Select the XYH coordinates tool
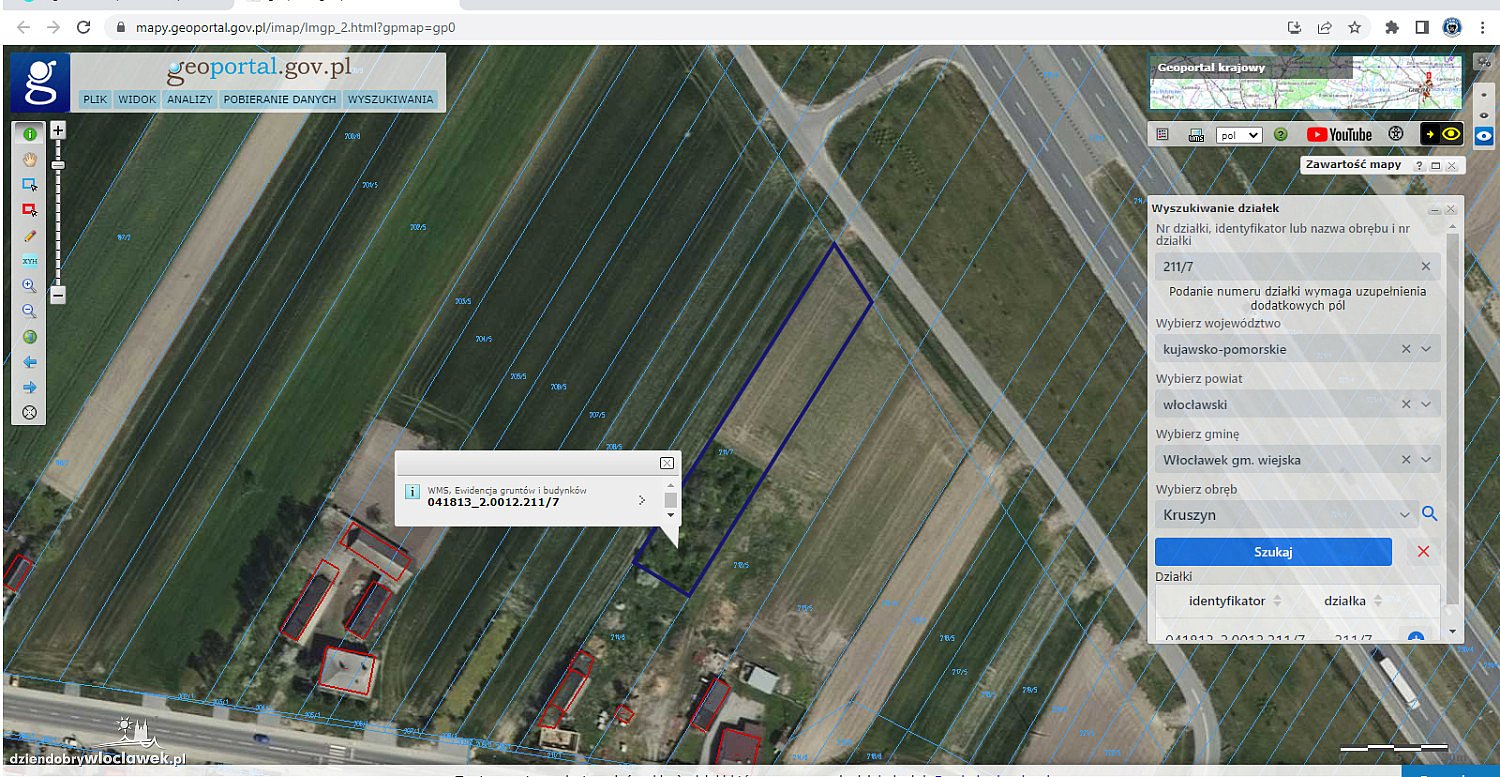The height and width of the screenshot is (777, 1500). (x=30, y=261)
